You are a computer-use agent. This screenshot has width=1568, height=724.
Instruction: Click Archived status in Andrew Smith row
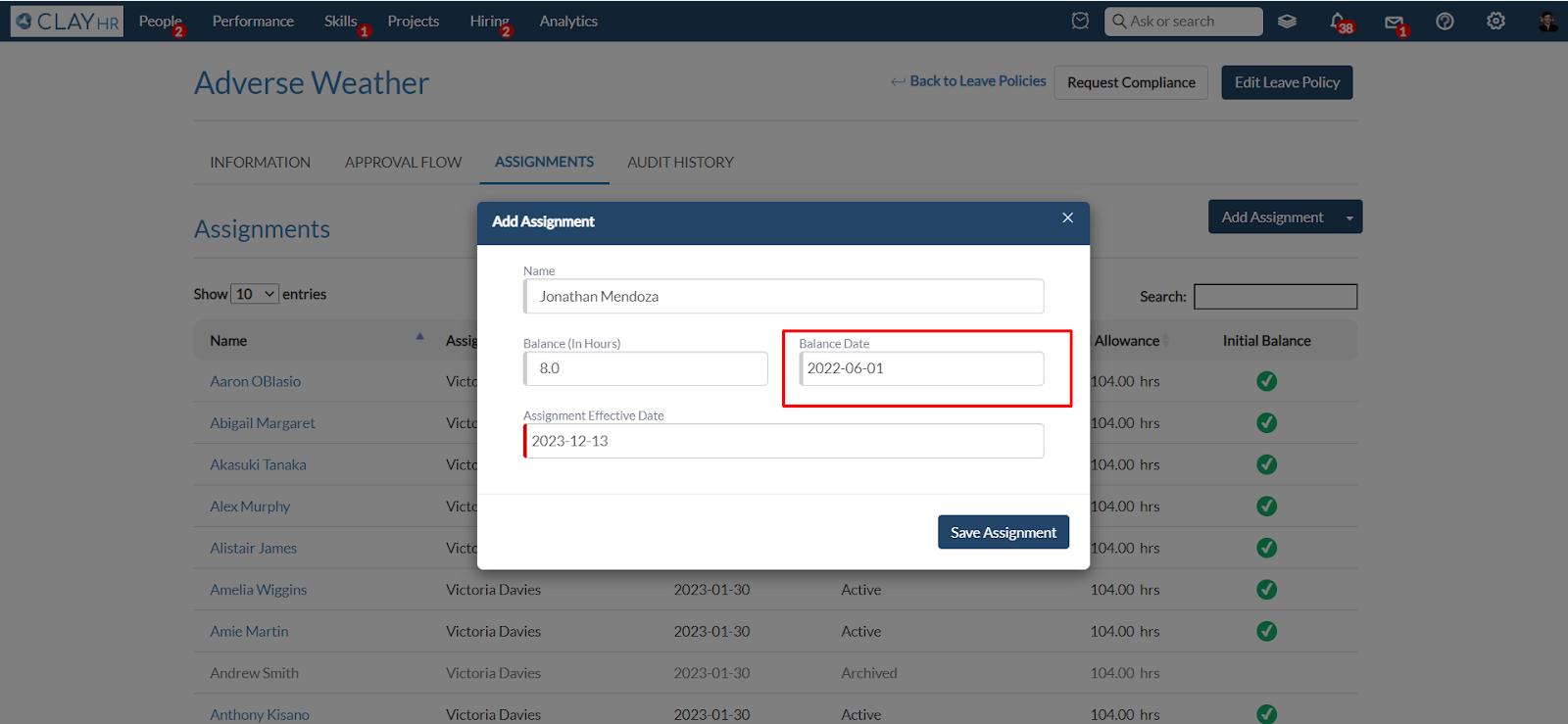868,673
